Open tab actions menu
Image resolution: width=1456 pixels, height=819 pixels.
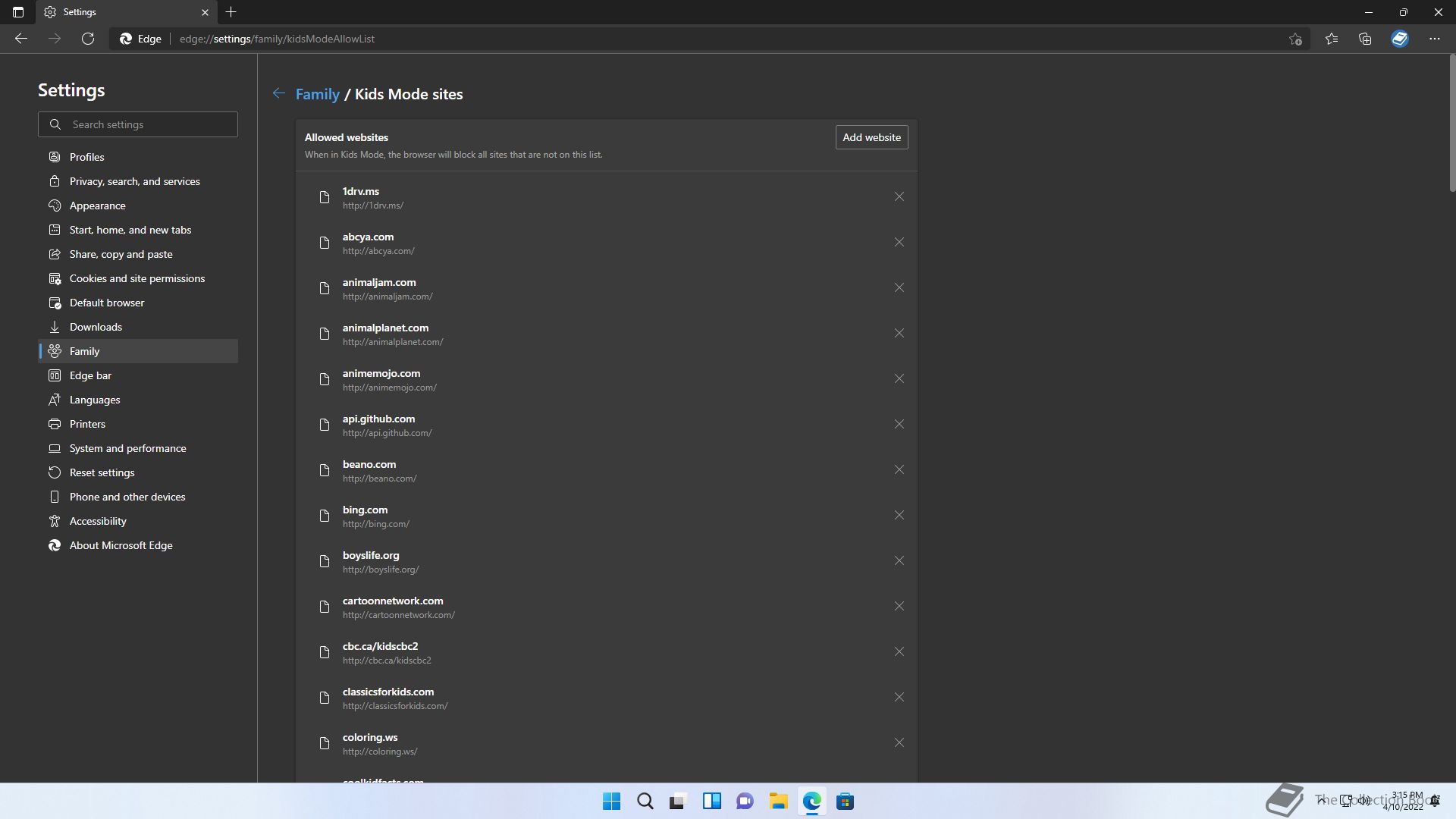[x=18, y=12]
